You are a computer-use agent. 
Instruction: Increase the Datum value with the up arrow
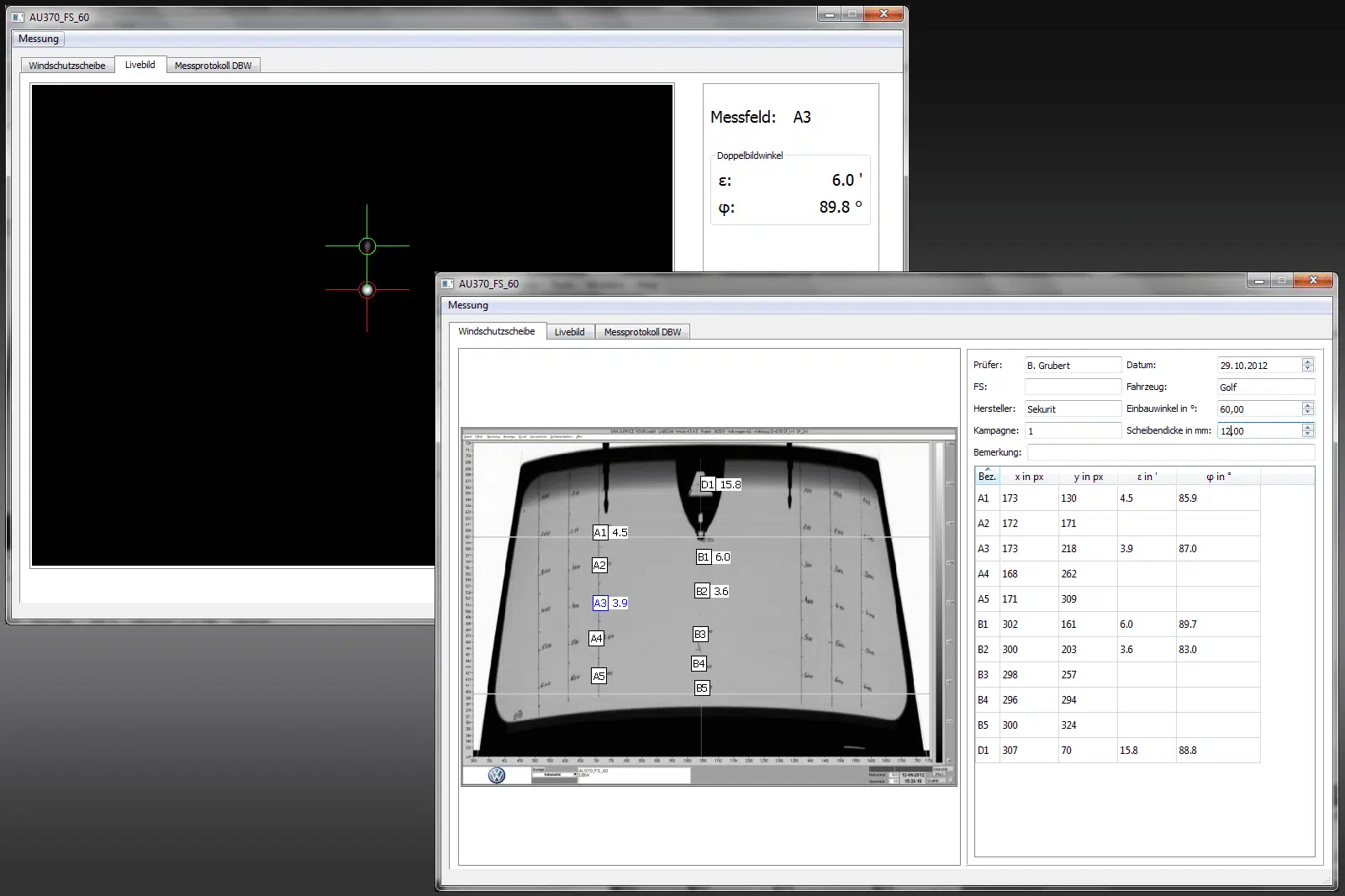1307,361
